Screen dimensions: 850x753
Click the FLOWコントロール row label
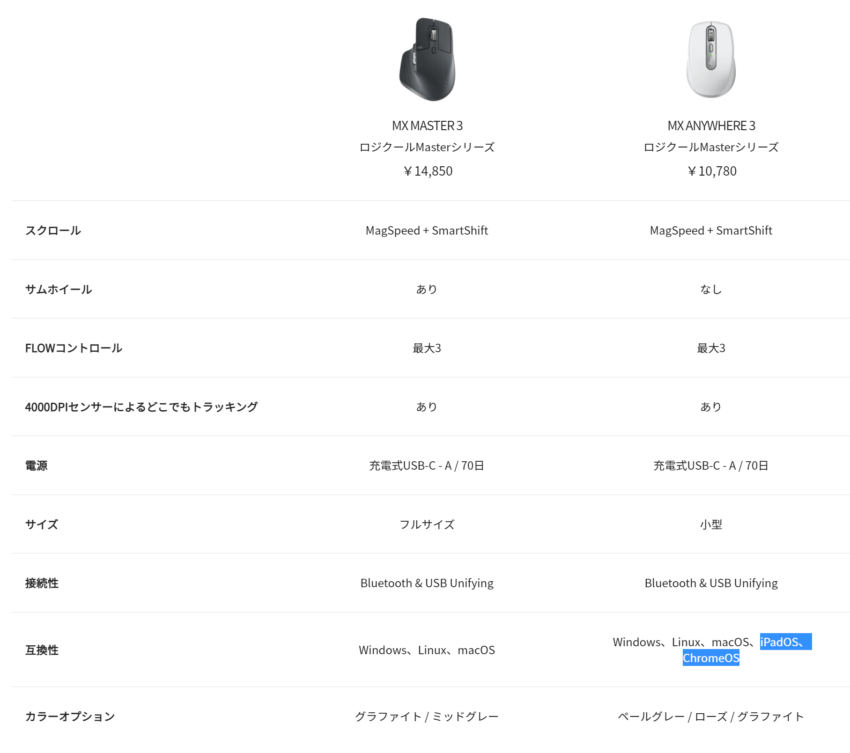point(74,348)
